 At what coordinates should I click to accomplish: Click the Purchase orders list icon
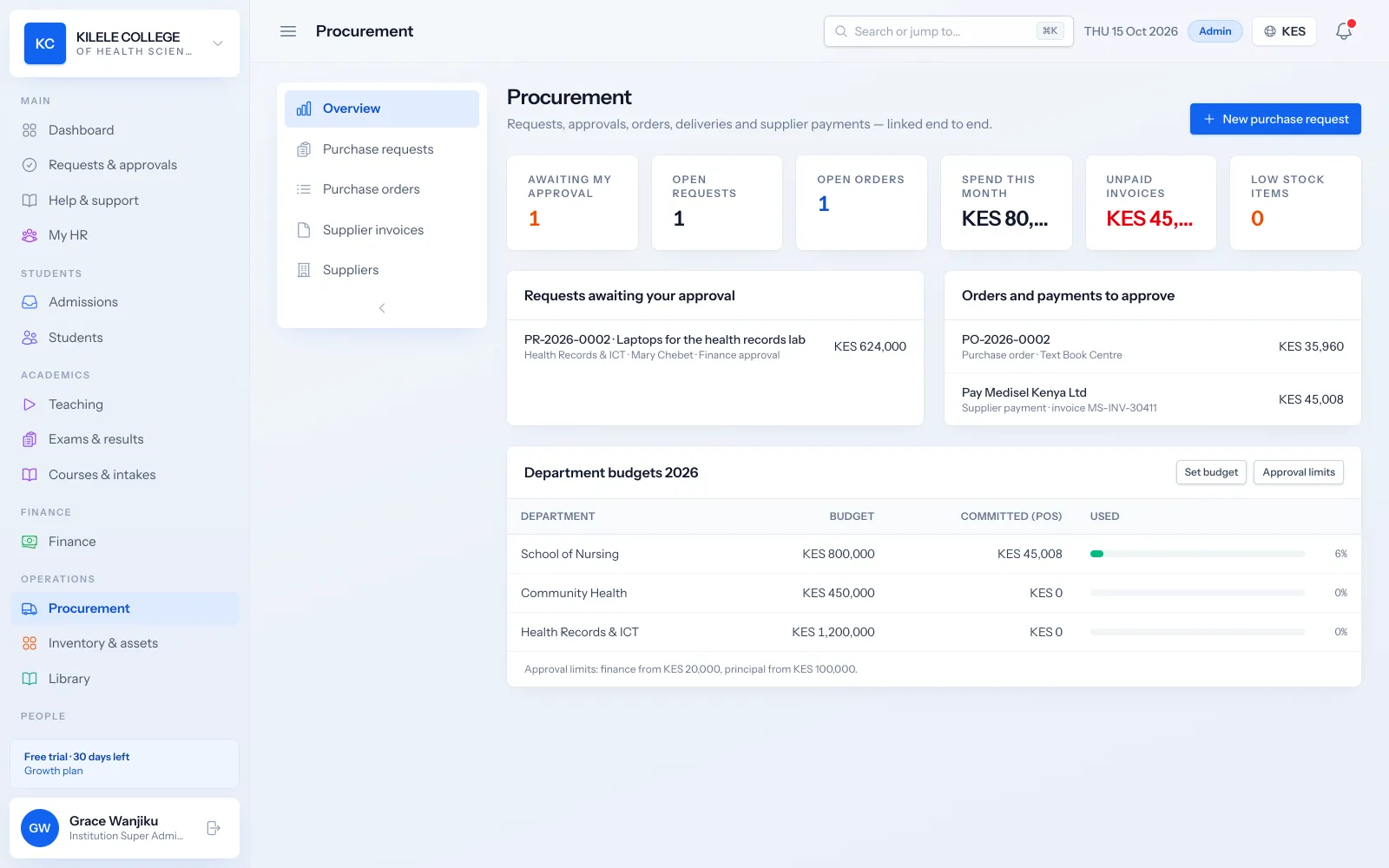pyautogui.click(x=304, y=189)
